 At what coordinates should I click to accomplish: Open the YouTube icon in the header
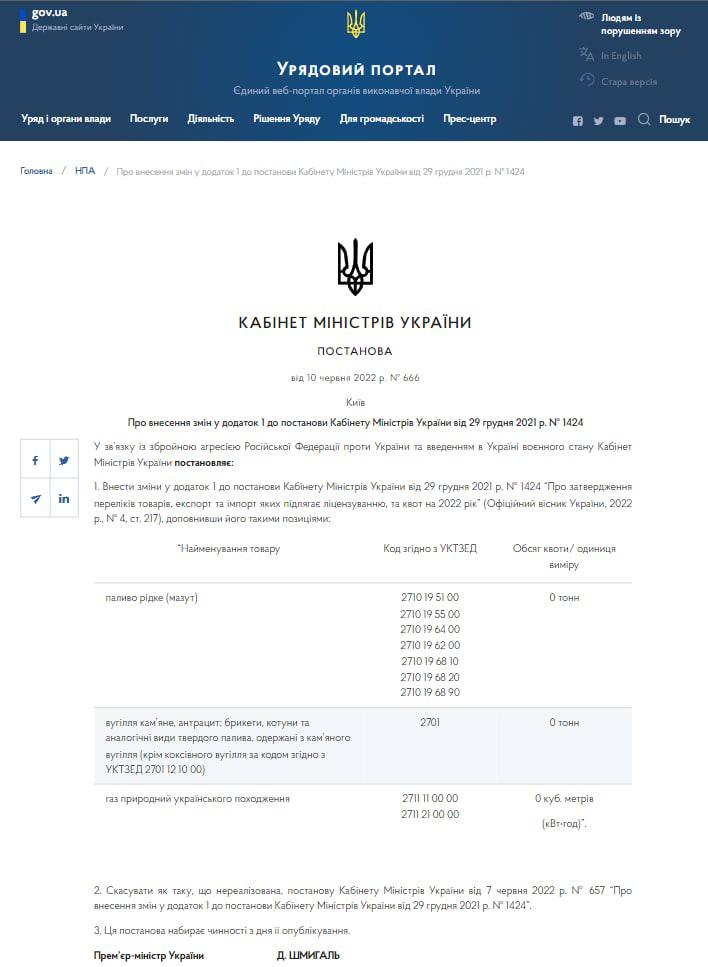pyautogui.click(x=620, y=121)
